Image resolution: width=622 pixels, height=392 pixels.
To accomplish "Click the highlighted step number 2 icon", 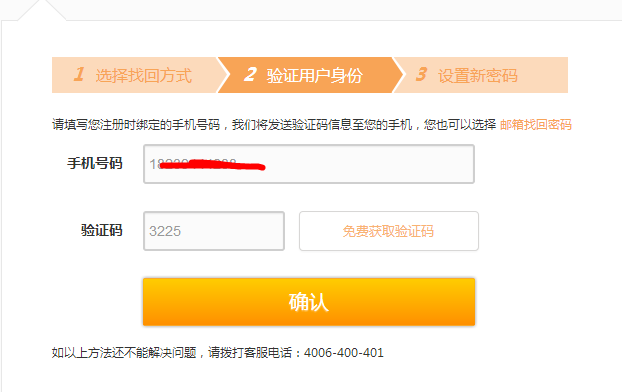I will click(250, 74).
